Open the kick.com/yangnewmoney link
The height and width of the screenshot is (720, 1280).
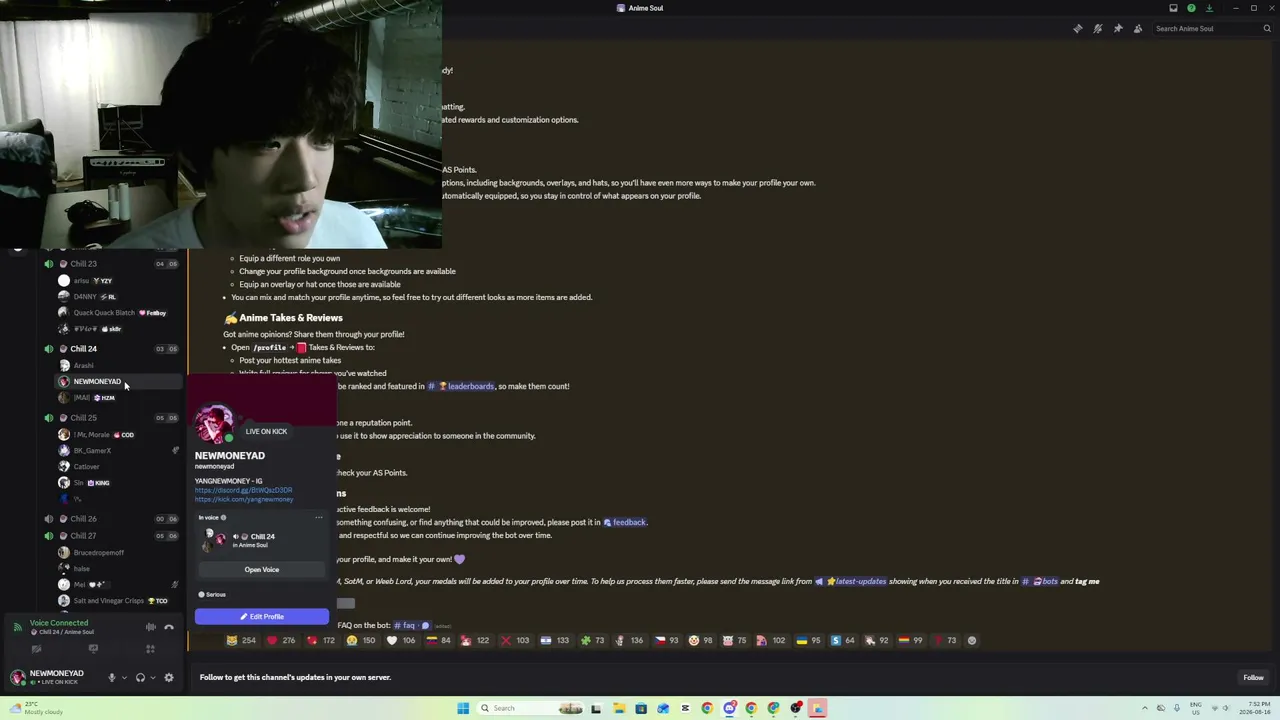tap(244, 499)
